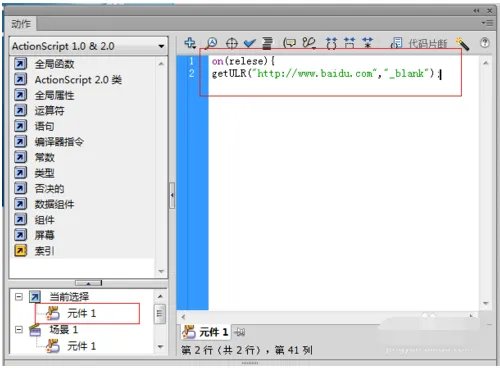This screenshot has width=500, height=369.
Task: Collapse code between braces
Action: point(331,43)
